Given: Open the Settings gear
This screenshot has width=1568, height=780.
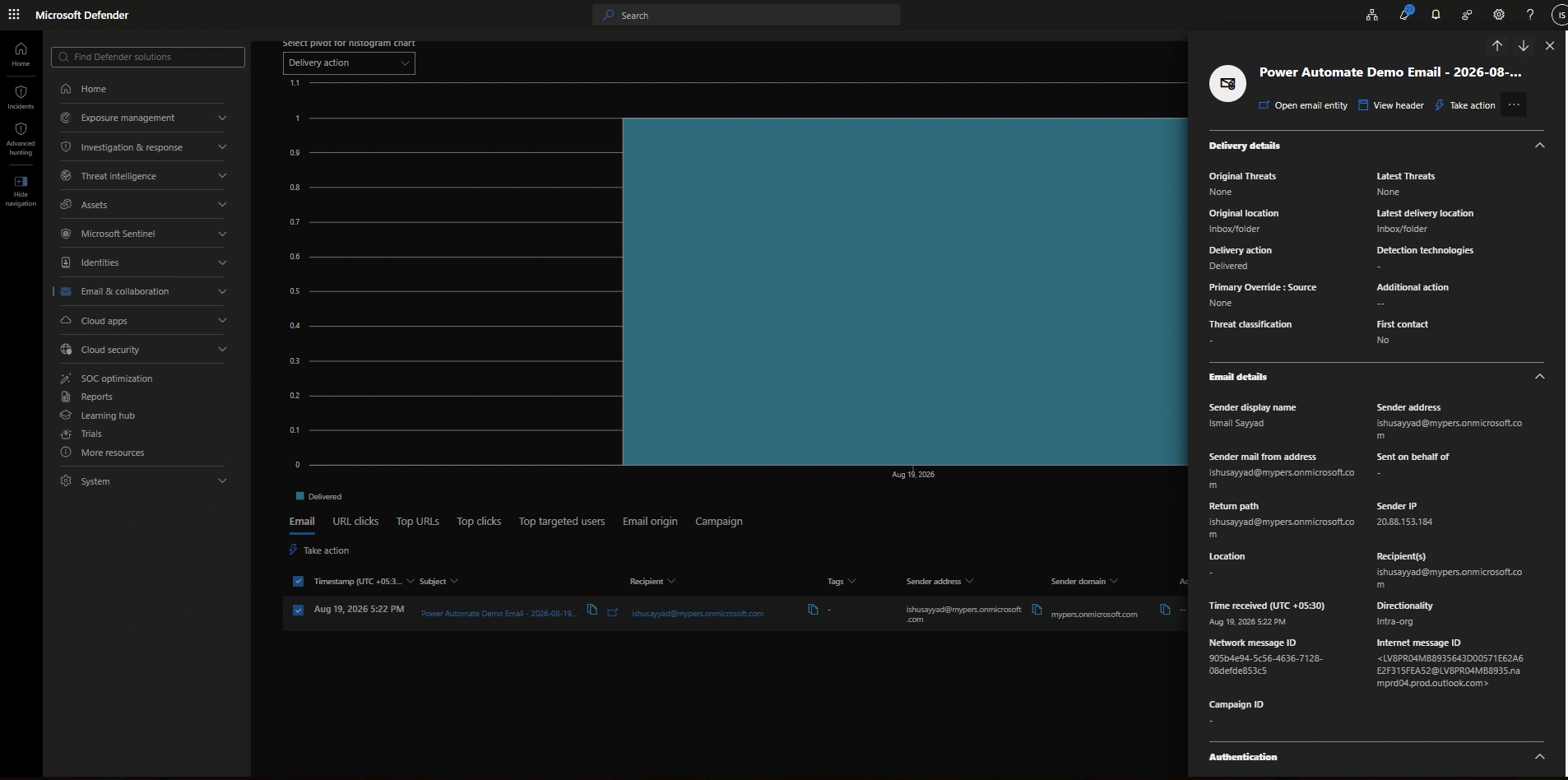Looking at the screenshot, I should pos(1499,15).
